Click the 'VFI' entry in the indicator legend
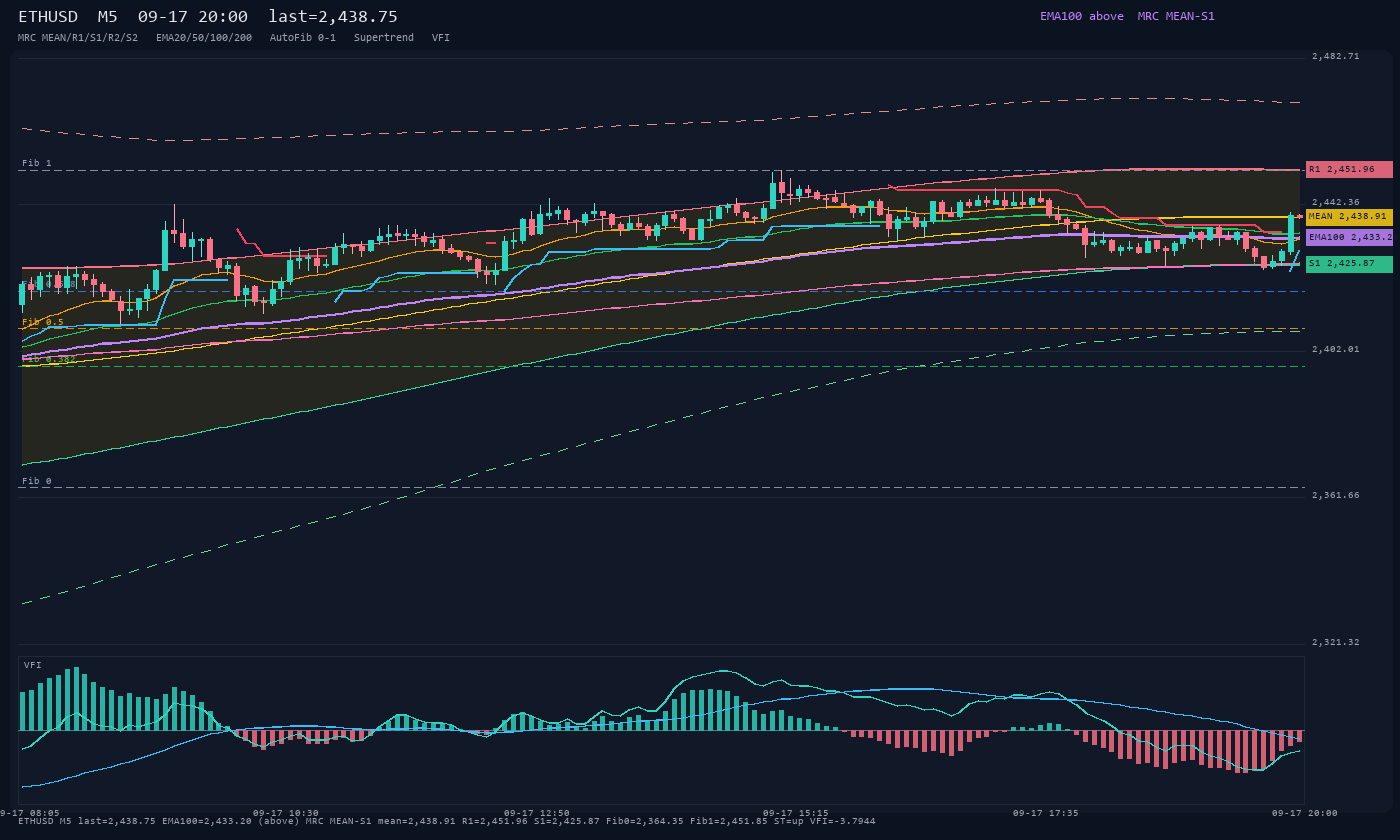The image size is (1400, 840). tap(441, 37)
